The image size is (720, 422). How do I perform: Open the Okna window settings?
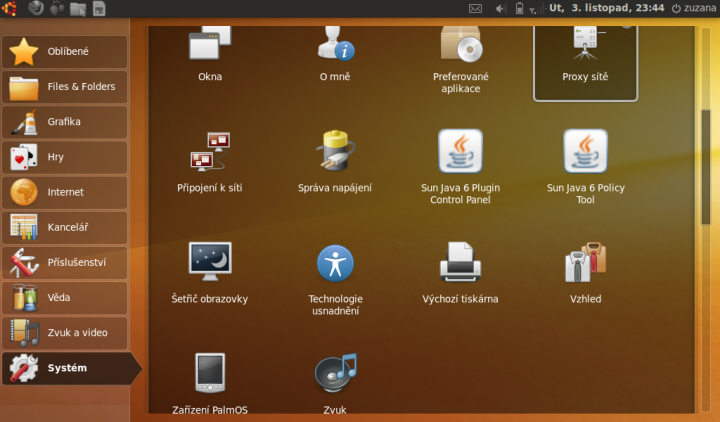point(210,54)
